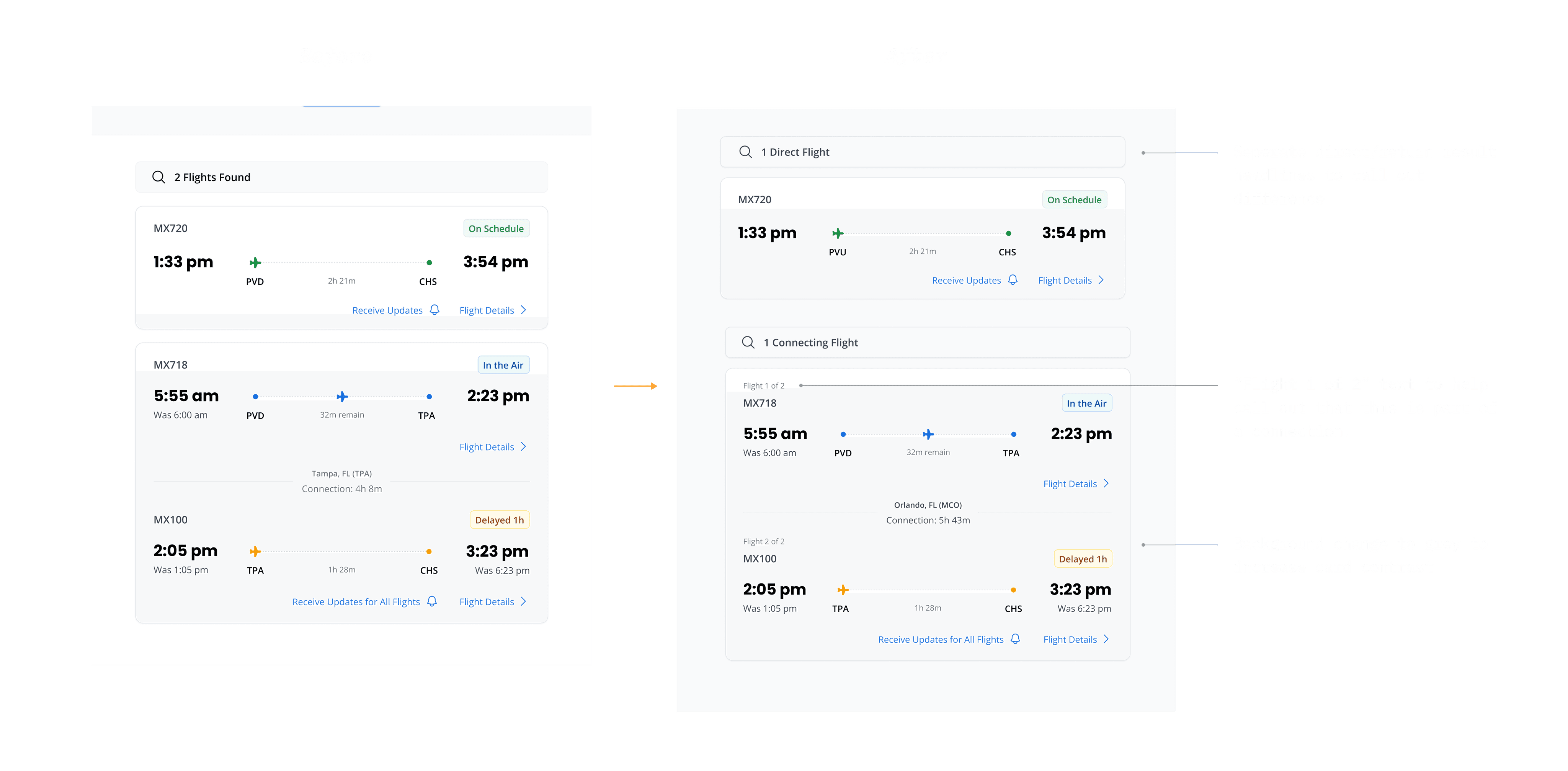Screen dimensions: 1568x771
Task: Expand Flight Details chevron for MX720 in Before panel
Action: tap(523, 310)
